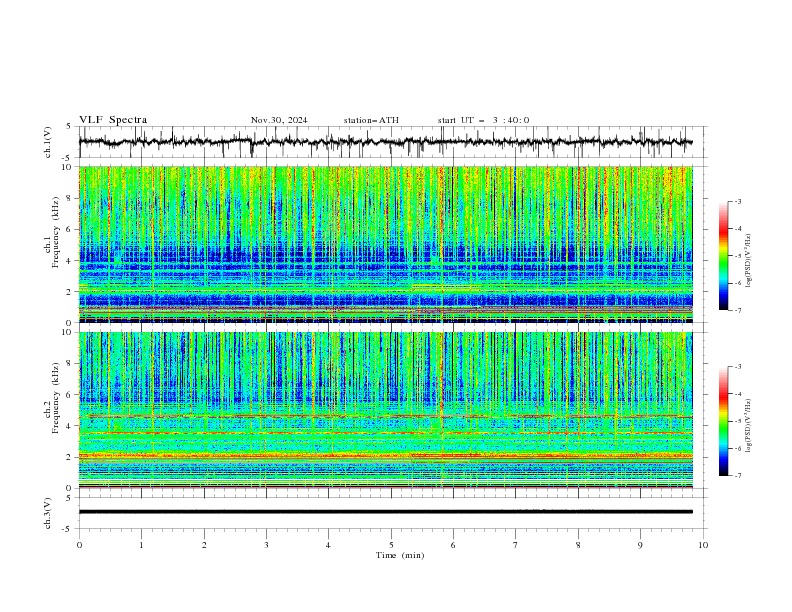The height and width of the screenshot is (612, 792).
Task: Click the "VLF Spectra" title text
Action: click(x=113, y=120)
